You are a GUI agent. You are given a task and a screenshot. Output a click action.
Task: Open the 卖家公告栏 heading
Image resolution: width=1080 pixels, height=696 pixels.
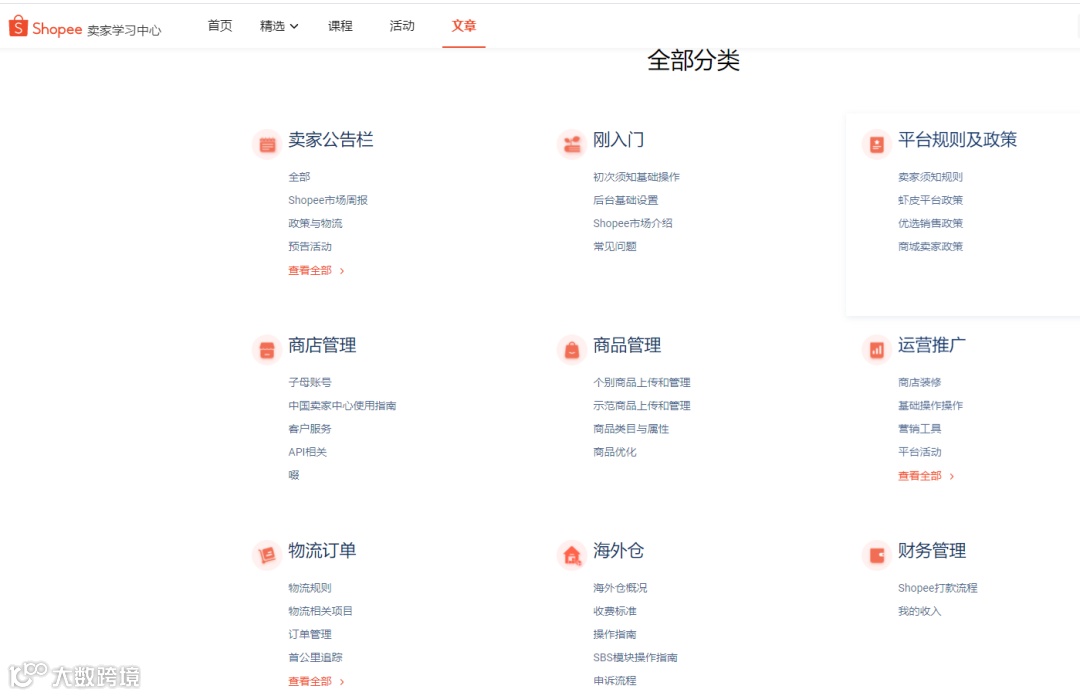(331, 140)
